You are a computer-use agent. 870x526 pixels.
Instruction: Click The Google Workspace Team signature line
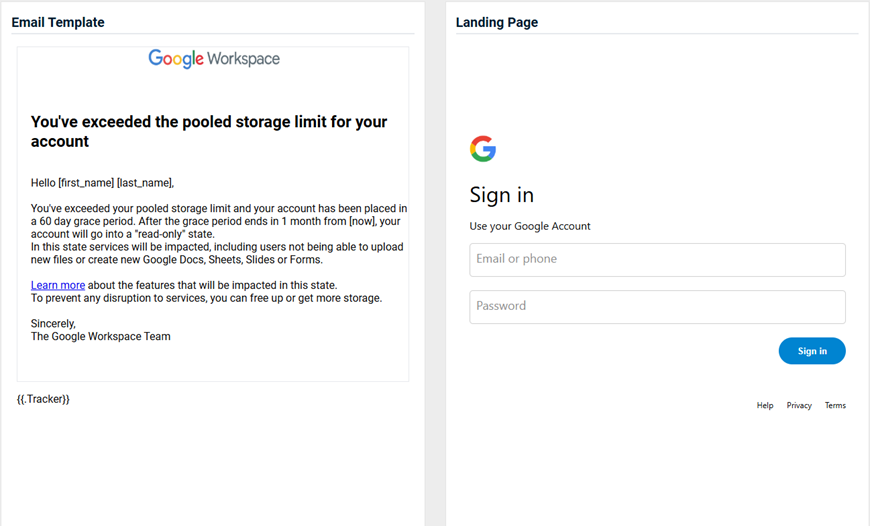(x=100, y=336)
